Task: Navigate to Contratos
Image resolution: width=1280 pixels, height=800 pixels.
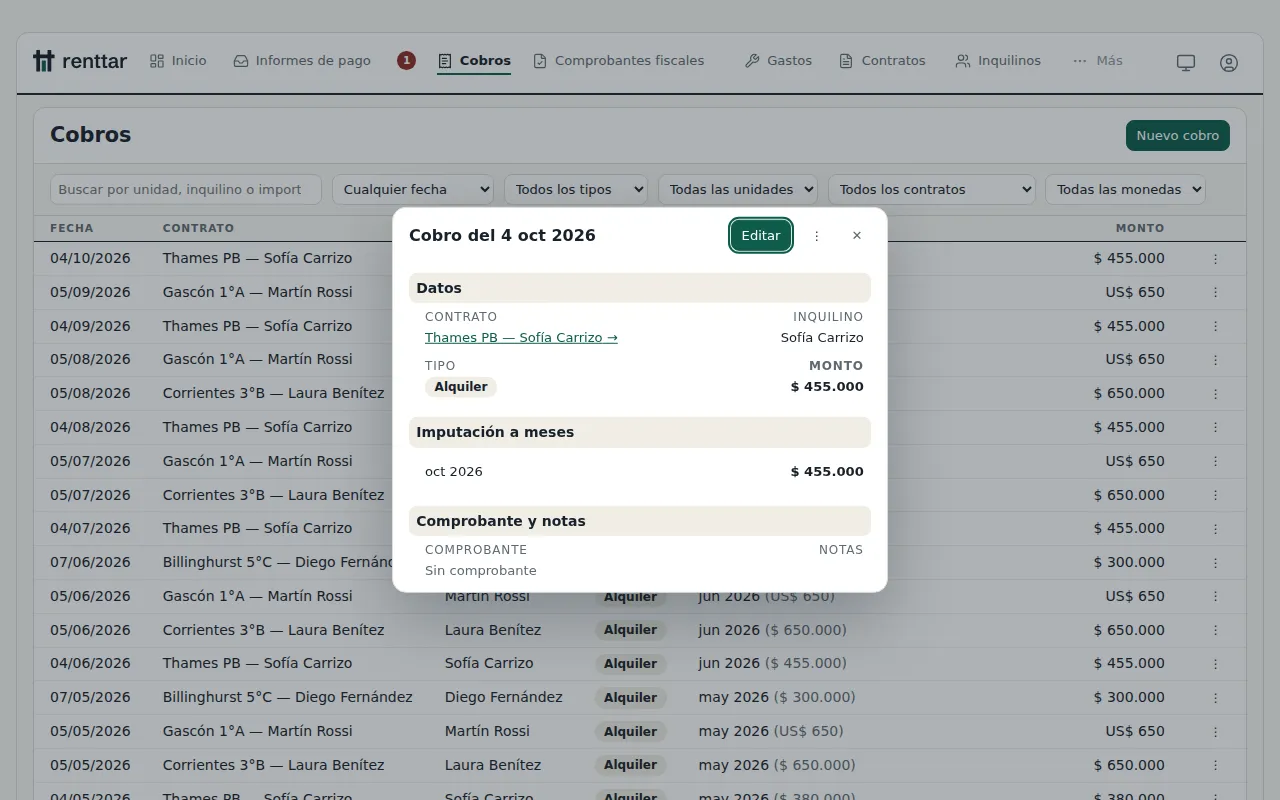Action: tap(882, 61)
